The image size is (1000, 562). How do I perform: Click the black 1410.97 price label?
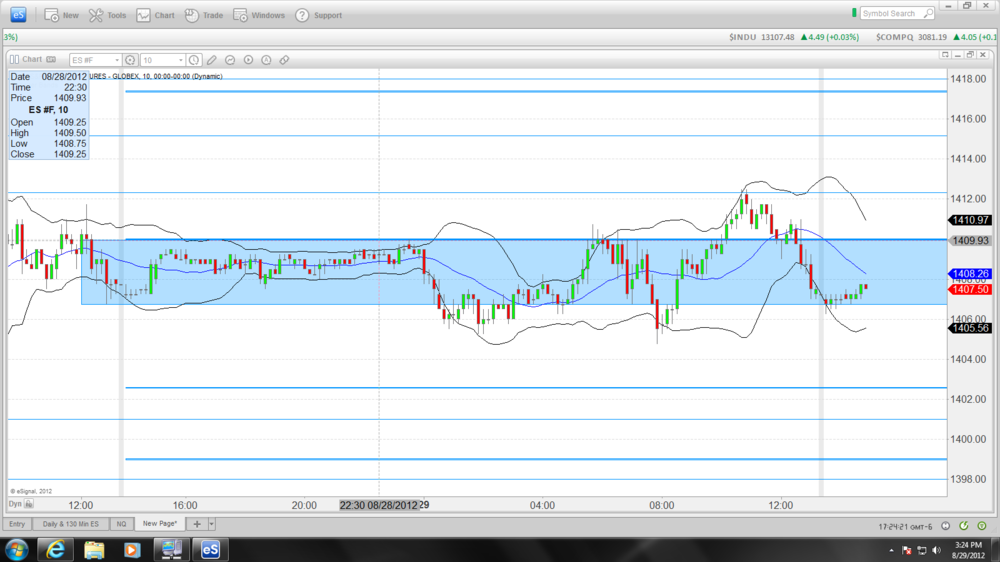(x=971, y=220)
